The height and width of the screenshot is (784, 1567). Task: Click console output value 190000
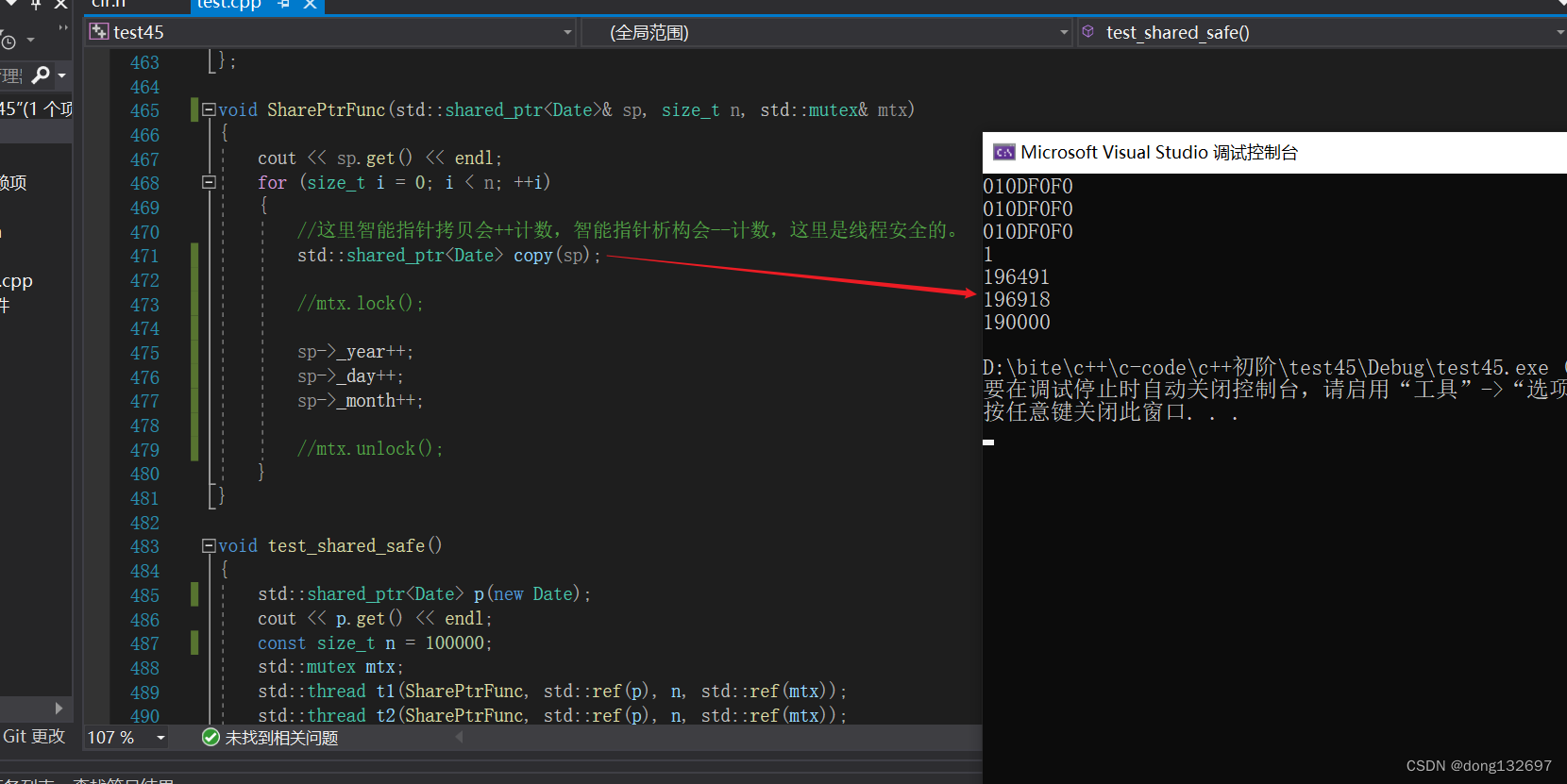(x=1017, y=322)
